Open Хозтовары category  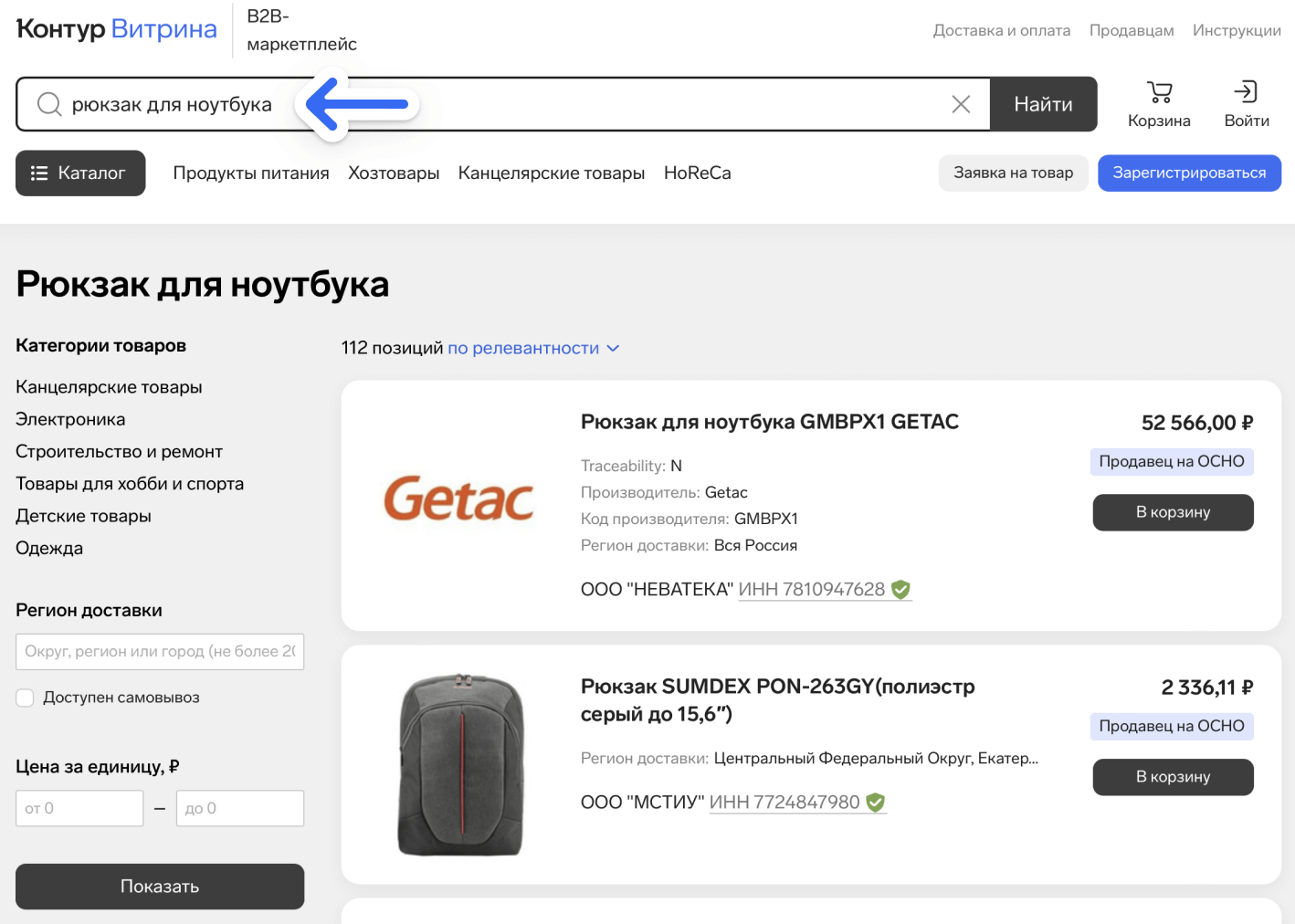pos(394,173)
